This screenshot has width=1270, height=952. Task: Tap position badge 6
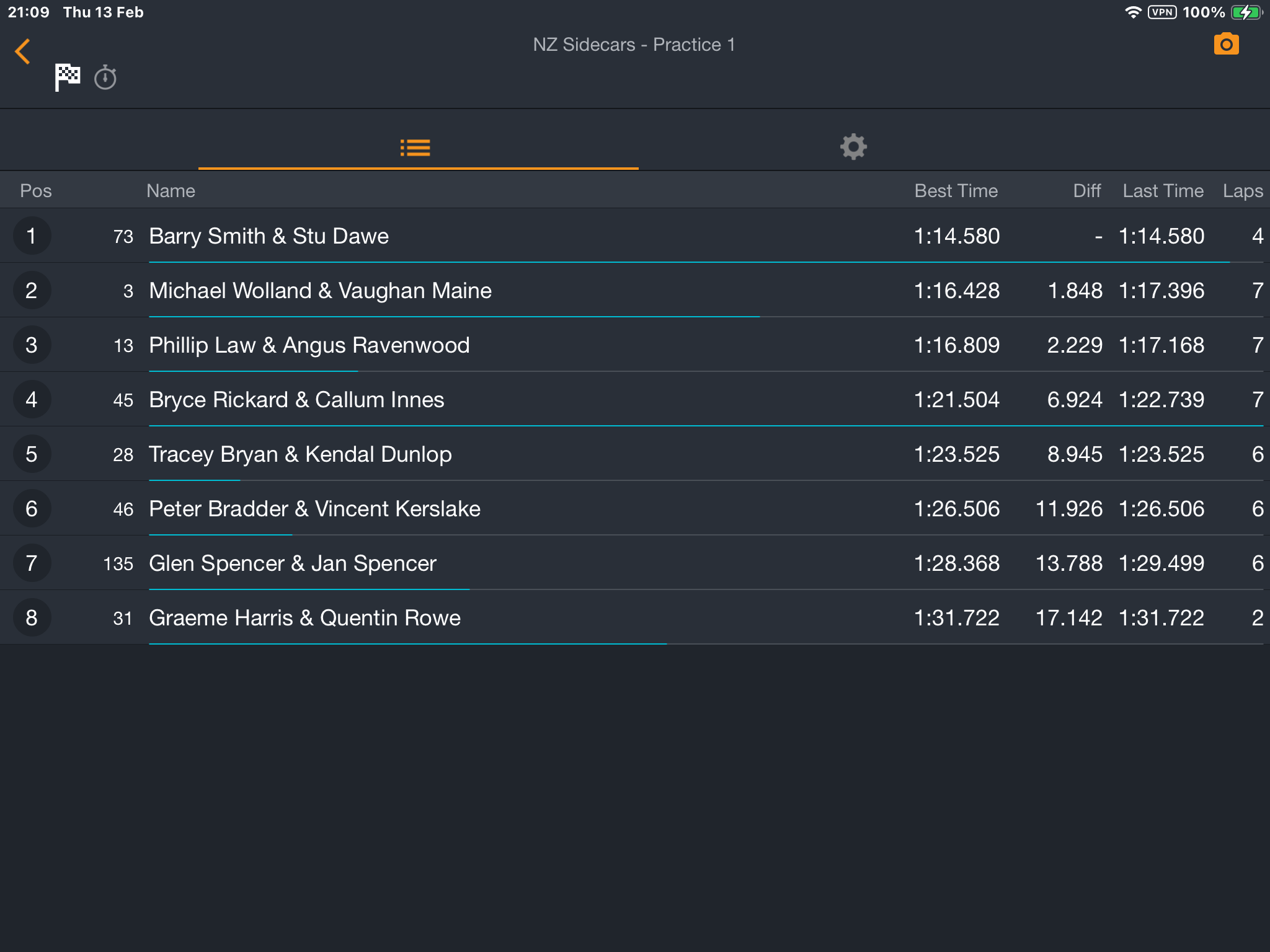[x=32, y=508]
